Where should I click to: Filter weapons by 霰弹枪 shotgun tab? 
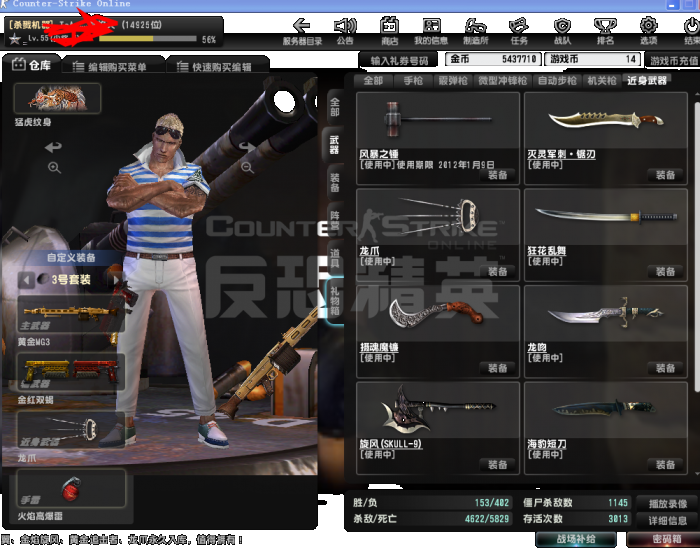tap(453, 81)
